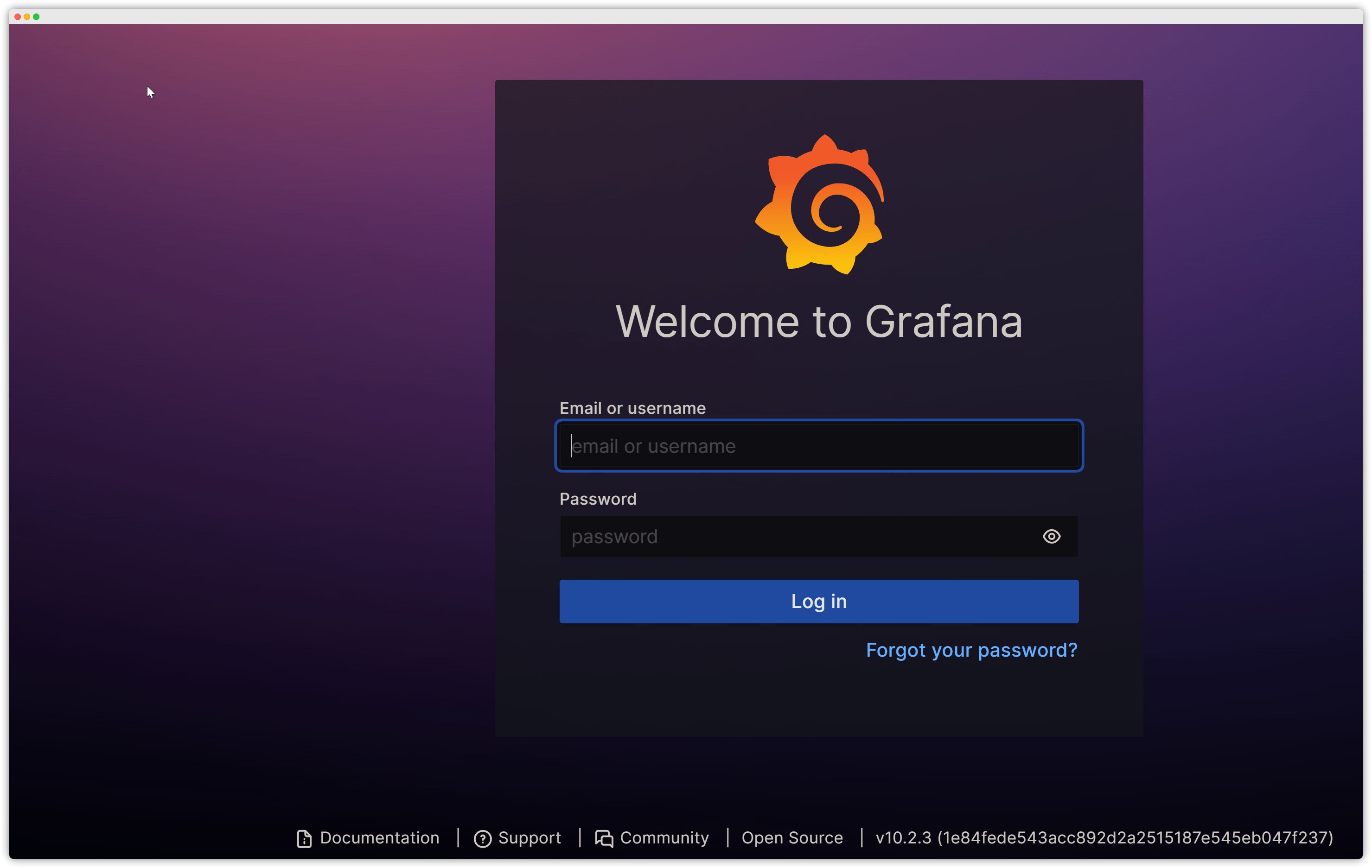Click the Email or username label
Screen dimensions: 1372x868
pyautogui.click(x=632, y=408)
